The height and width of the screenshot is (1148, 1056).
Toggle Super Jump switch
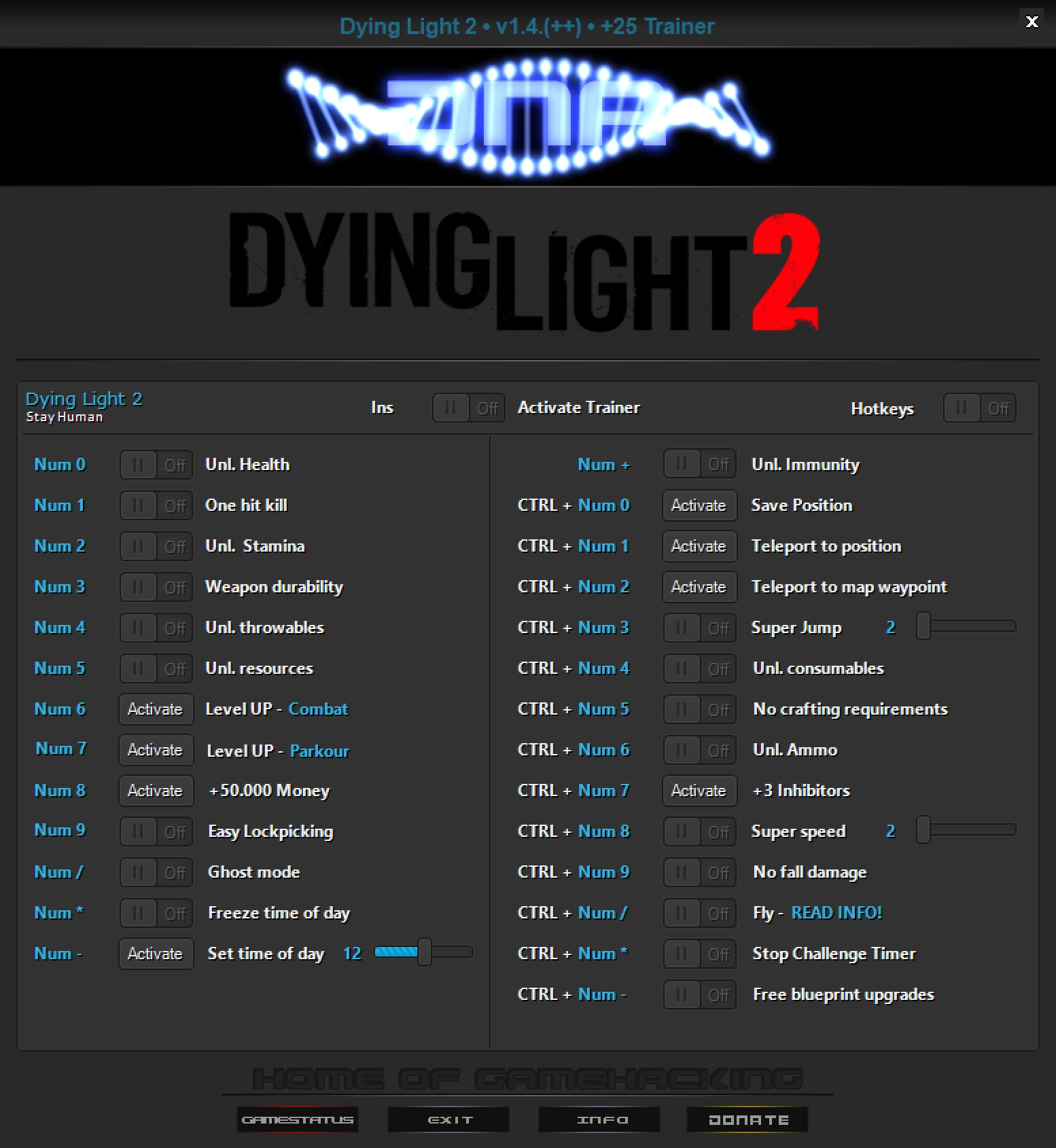(700, 628)
